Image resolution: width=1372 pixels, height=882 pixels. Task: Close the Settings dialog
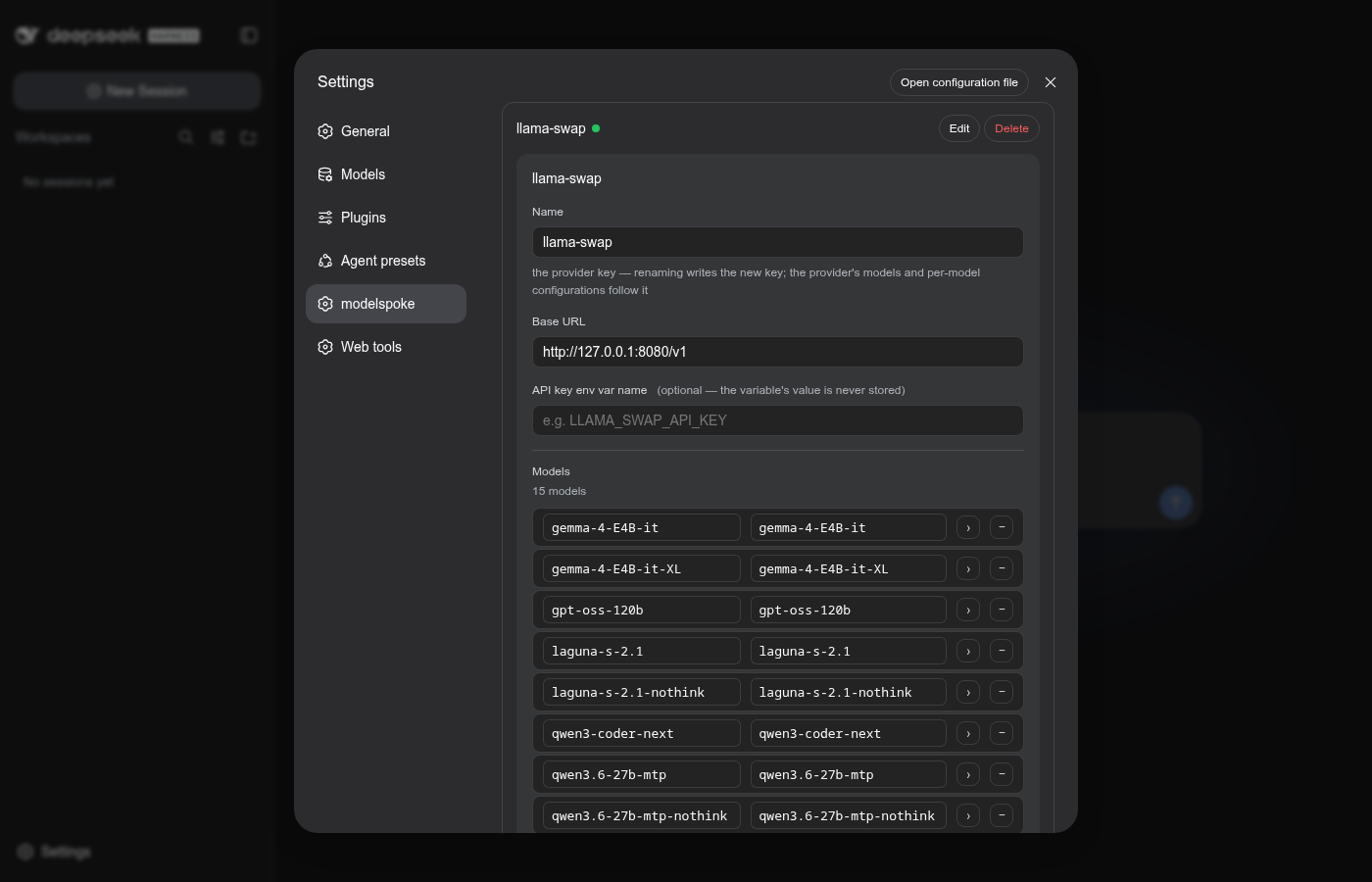pos(1051,82)
